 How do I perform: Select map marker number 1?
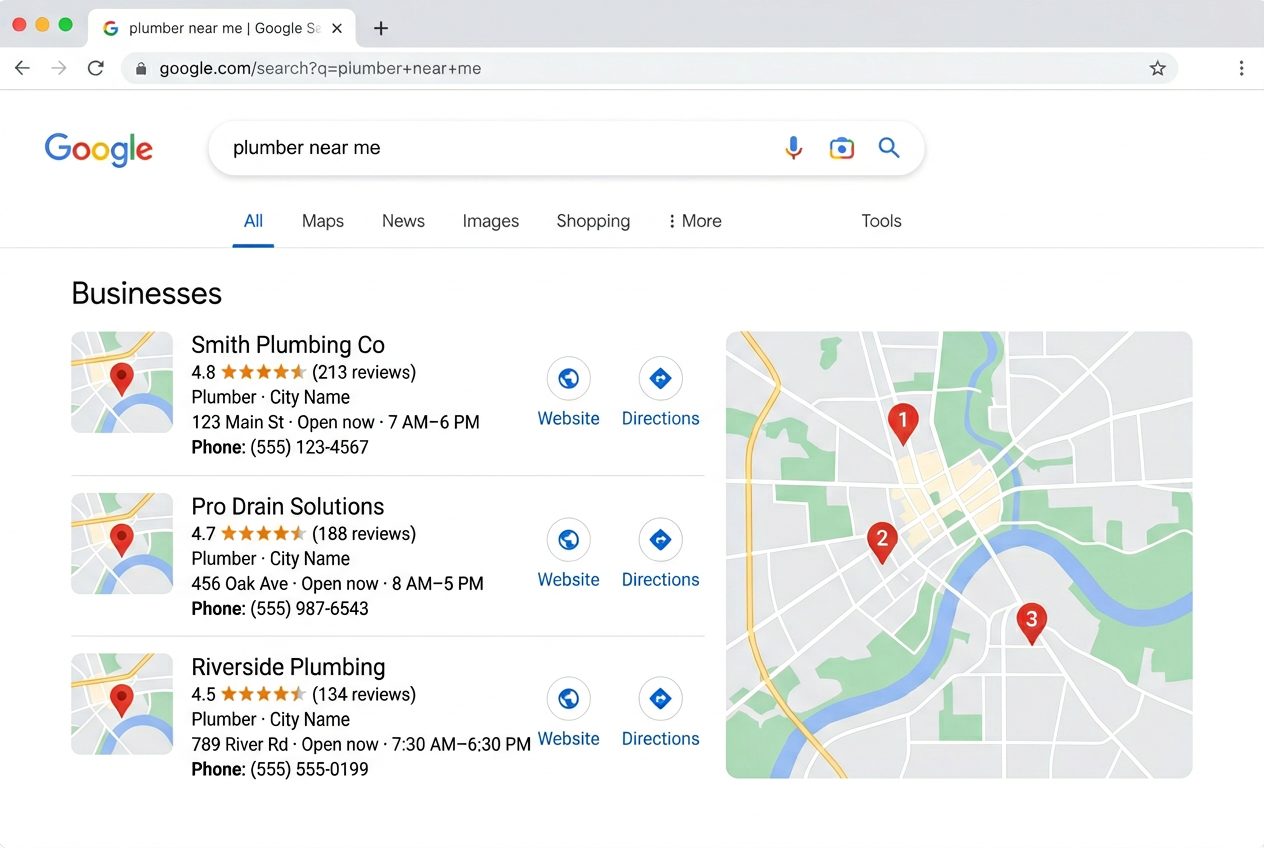[x=903, y=420]
